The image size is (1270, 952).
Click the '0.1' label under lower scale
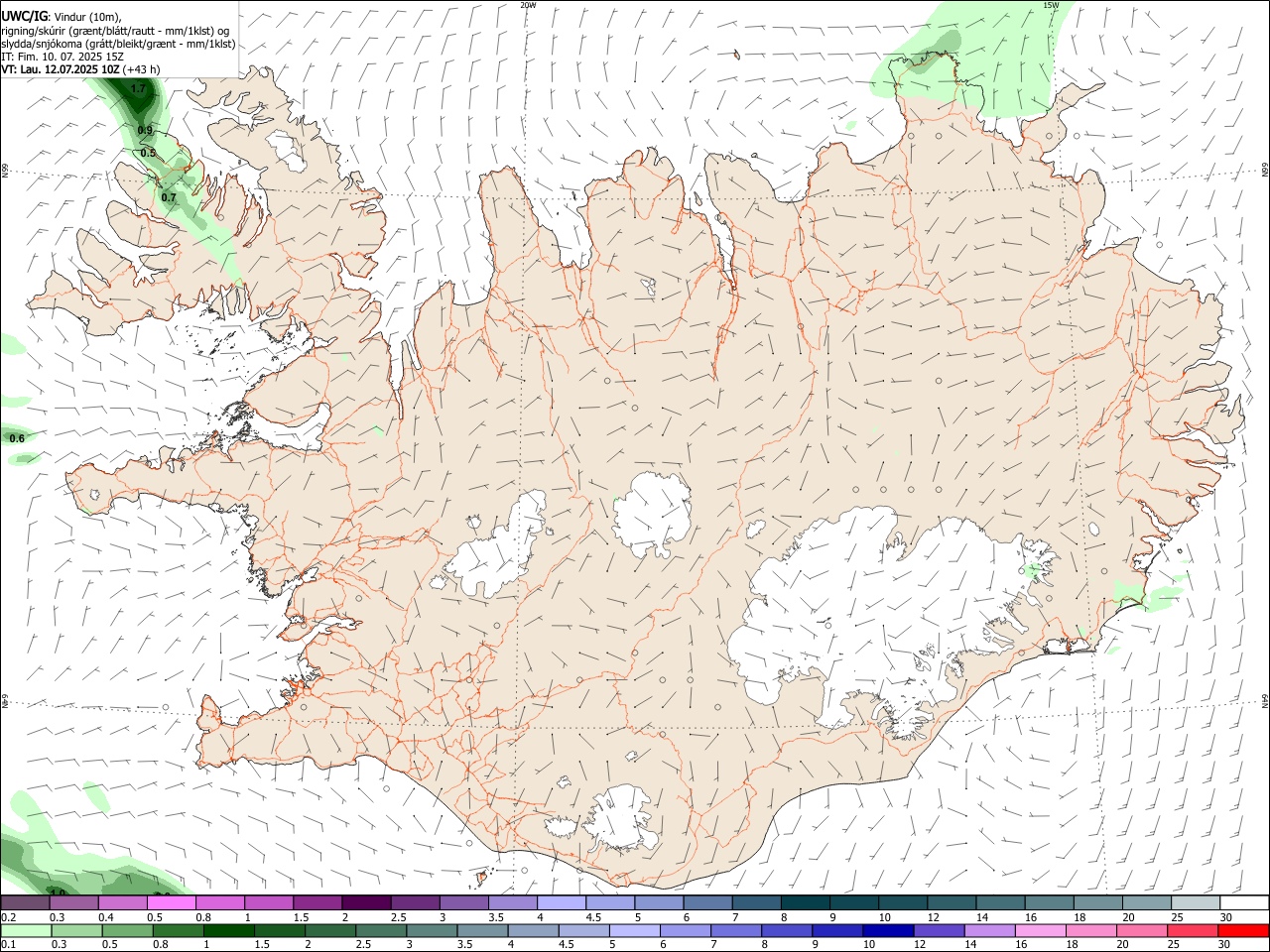(x=8, y=945)
